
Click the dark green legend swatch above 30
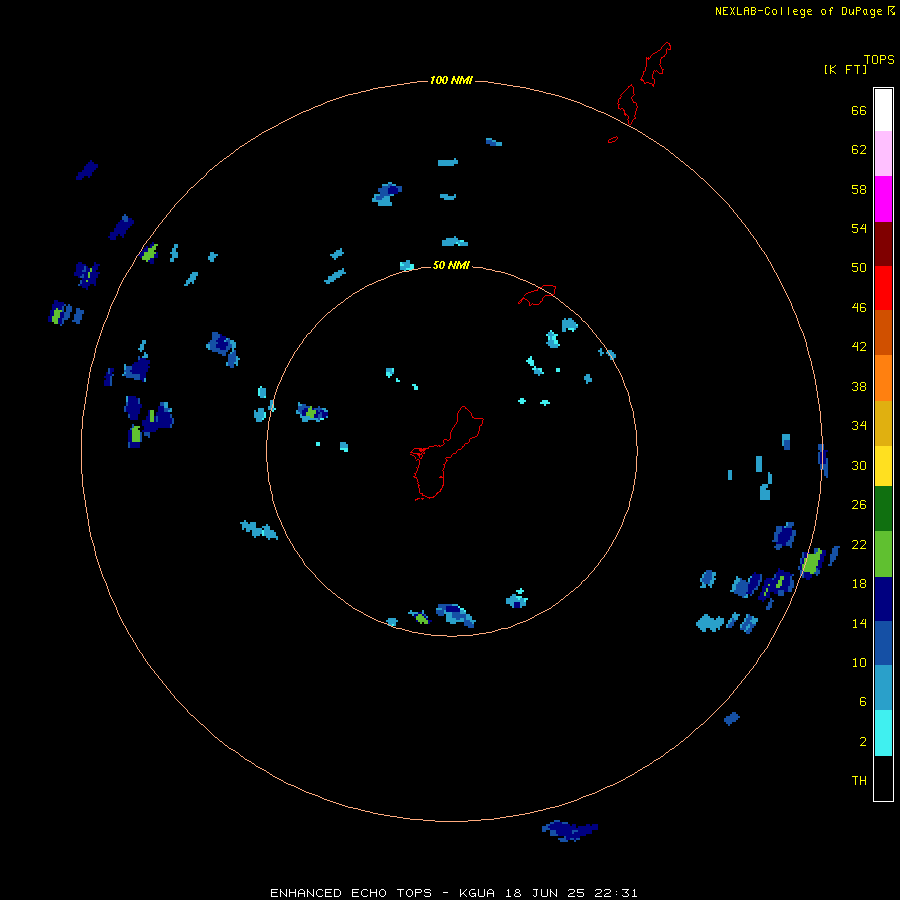pyautogui.click(x=883, y=509)
